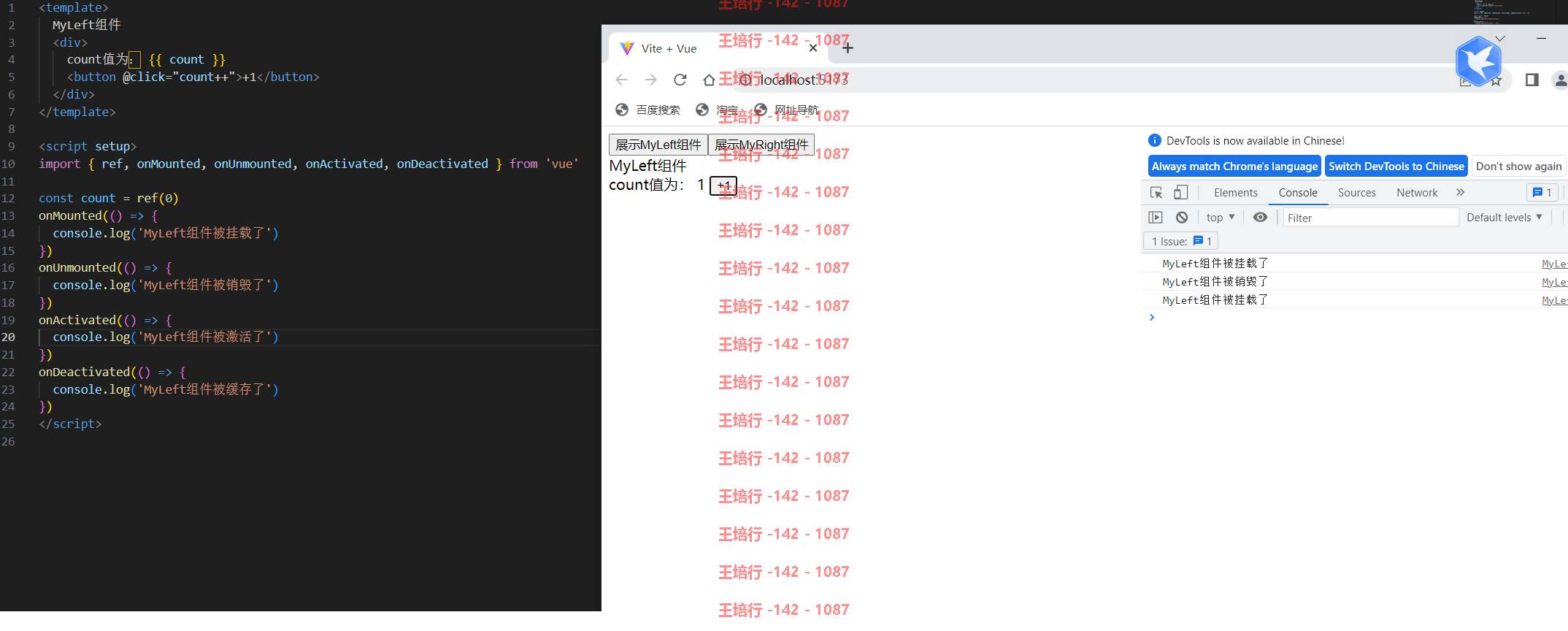This screenshot has width=1568, height=631.
Task: Switch to the Network tab
Action: [1417, 193]
